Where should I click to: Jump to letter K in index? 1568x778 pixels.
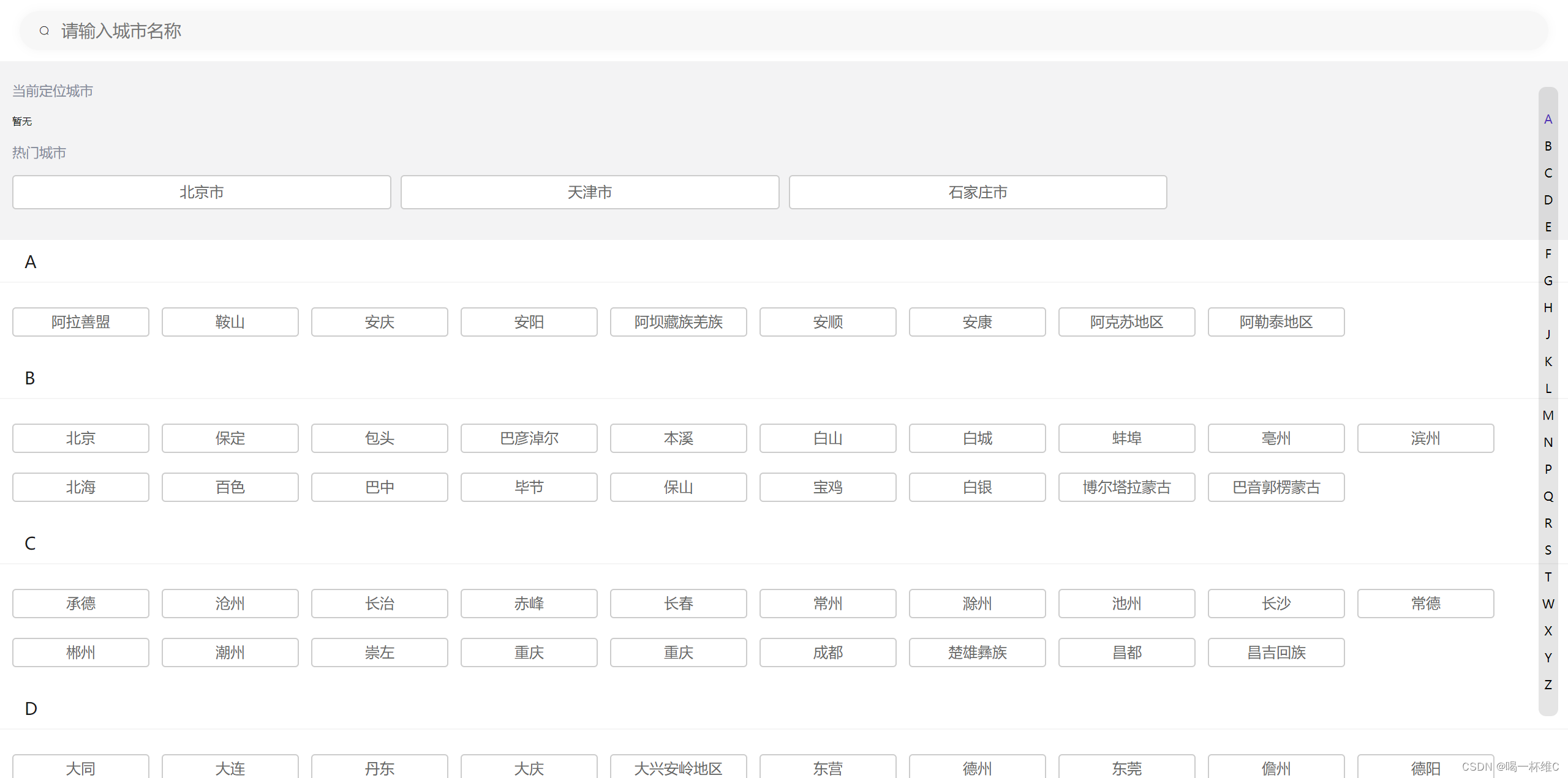1548,362
